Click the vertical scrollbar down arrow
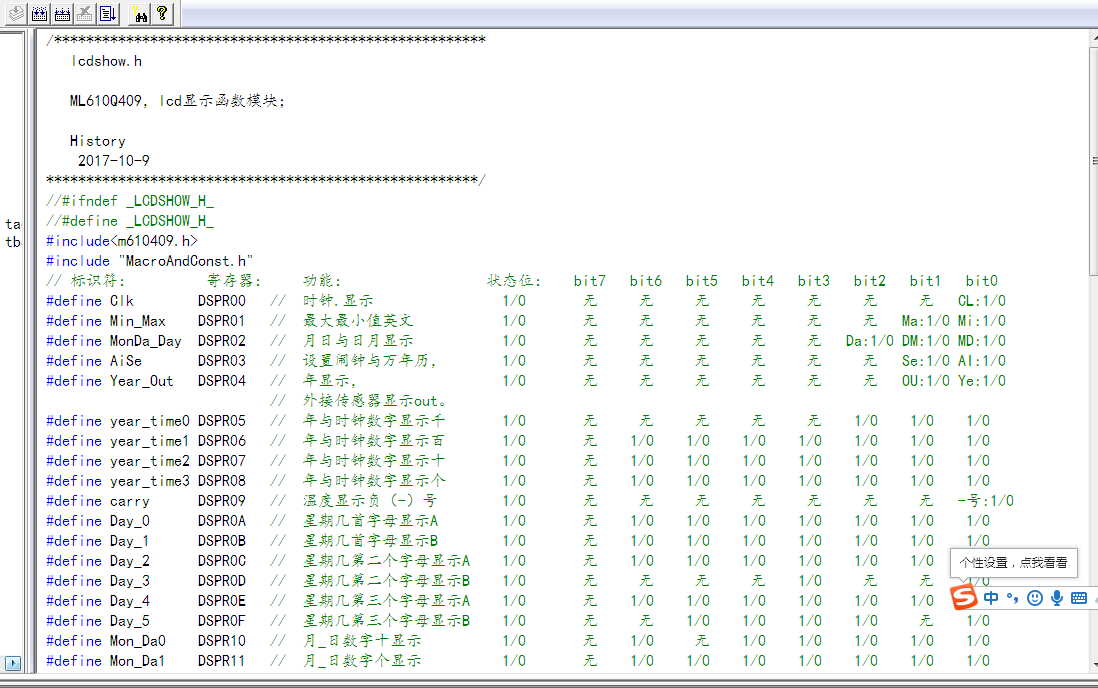The height and width of the screenshot is (688, 1098). (x=1094, y=665)
